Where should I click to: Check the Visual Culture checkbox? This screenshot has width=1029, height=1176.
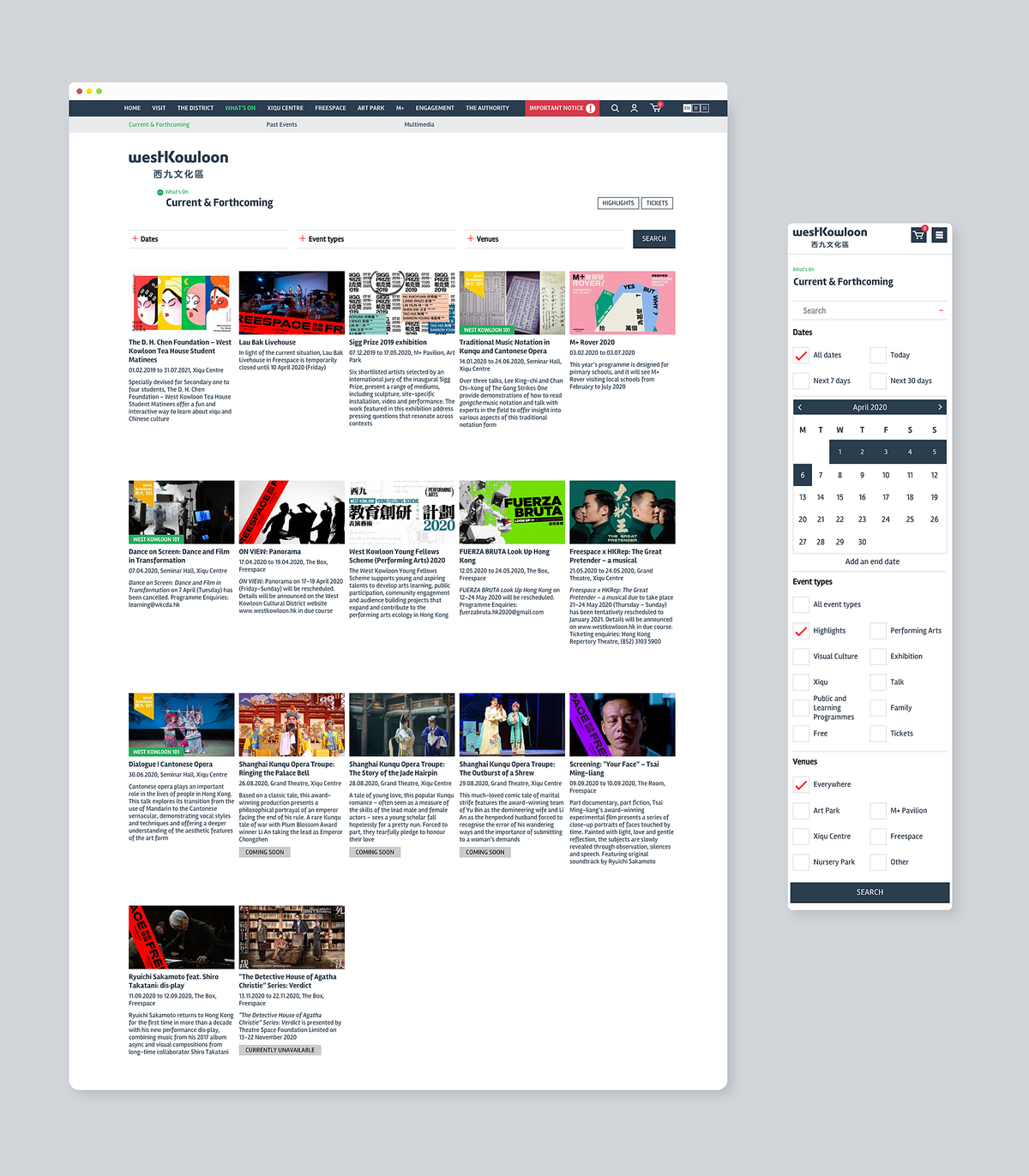(x=801, y=657)
